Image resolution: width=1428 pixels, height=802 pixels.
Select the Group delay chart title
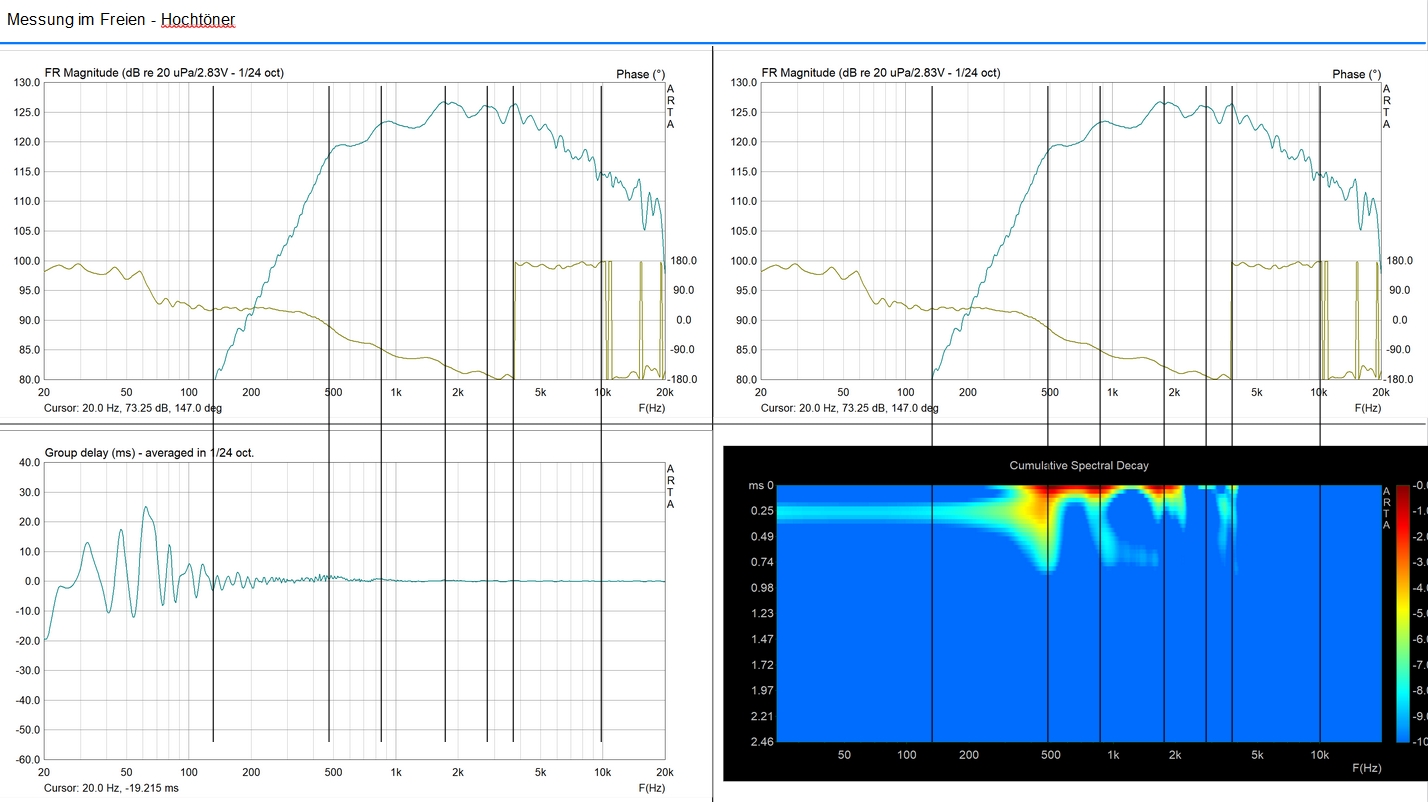click(x=149, y=453)
